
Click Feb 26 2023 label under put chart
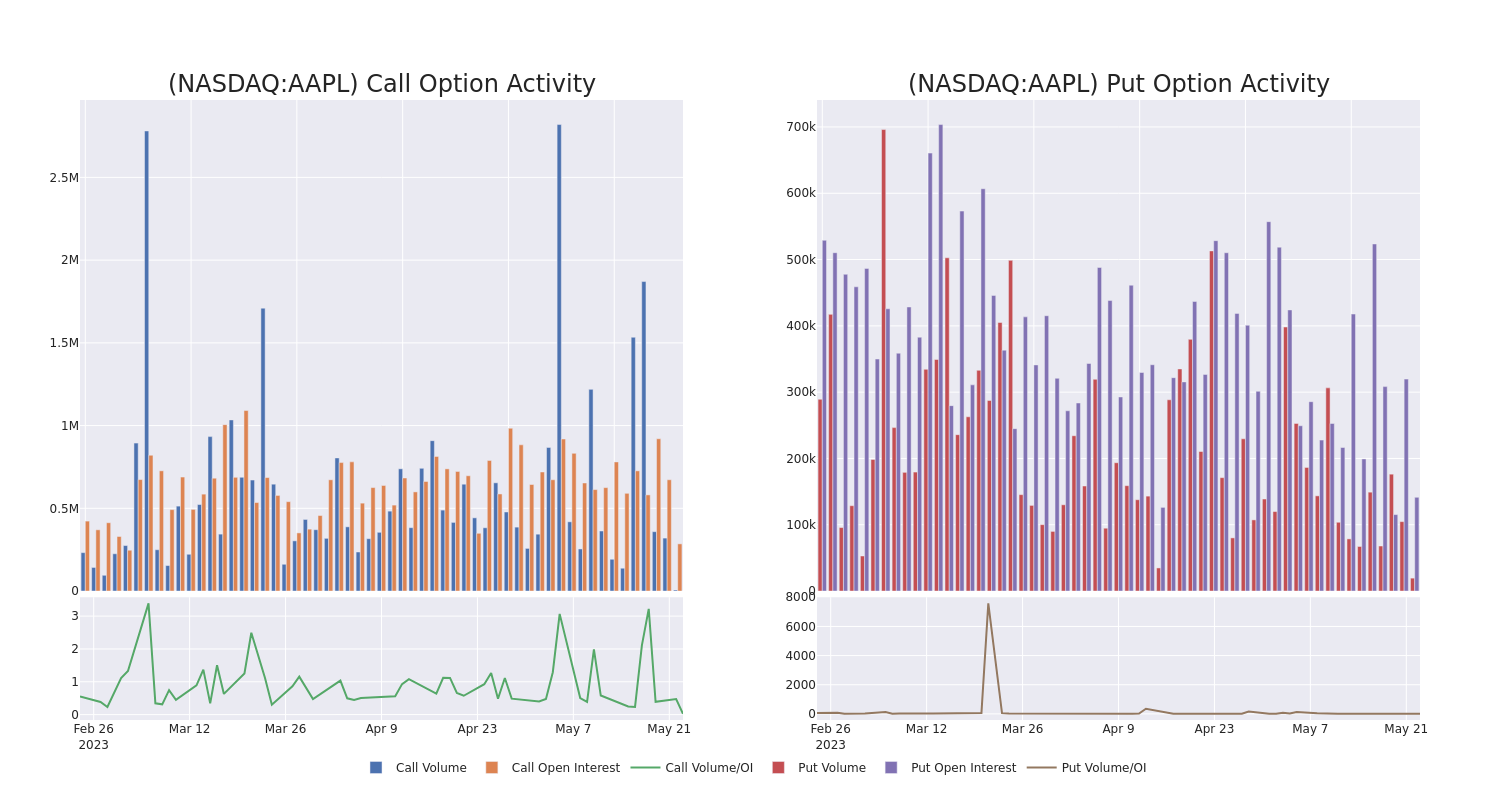(831, 737)
